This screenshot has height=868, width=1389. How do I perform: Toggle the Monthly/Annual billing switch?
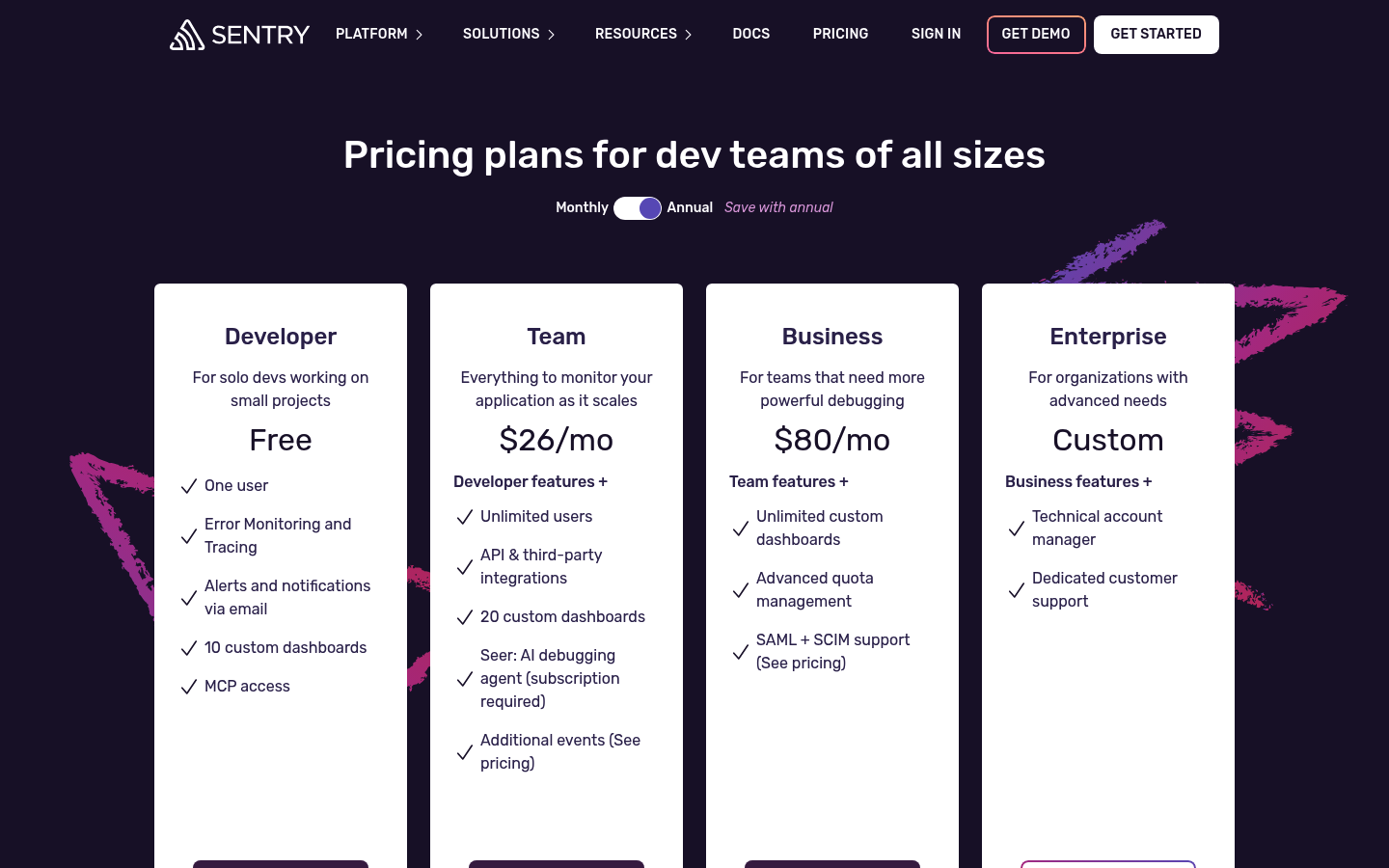click(638, 208)
